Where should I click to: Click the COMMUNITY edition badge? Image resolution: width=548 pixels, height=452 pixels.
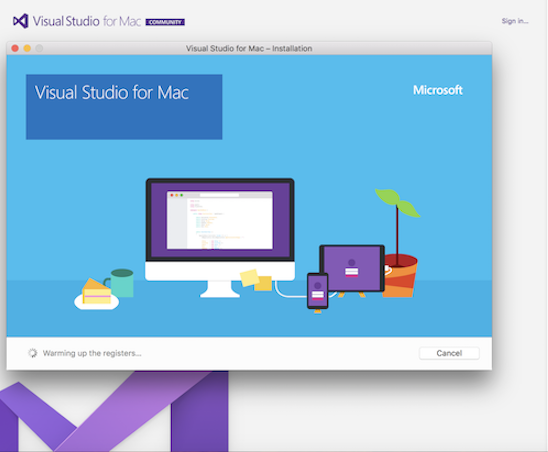(165, 22)
